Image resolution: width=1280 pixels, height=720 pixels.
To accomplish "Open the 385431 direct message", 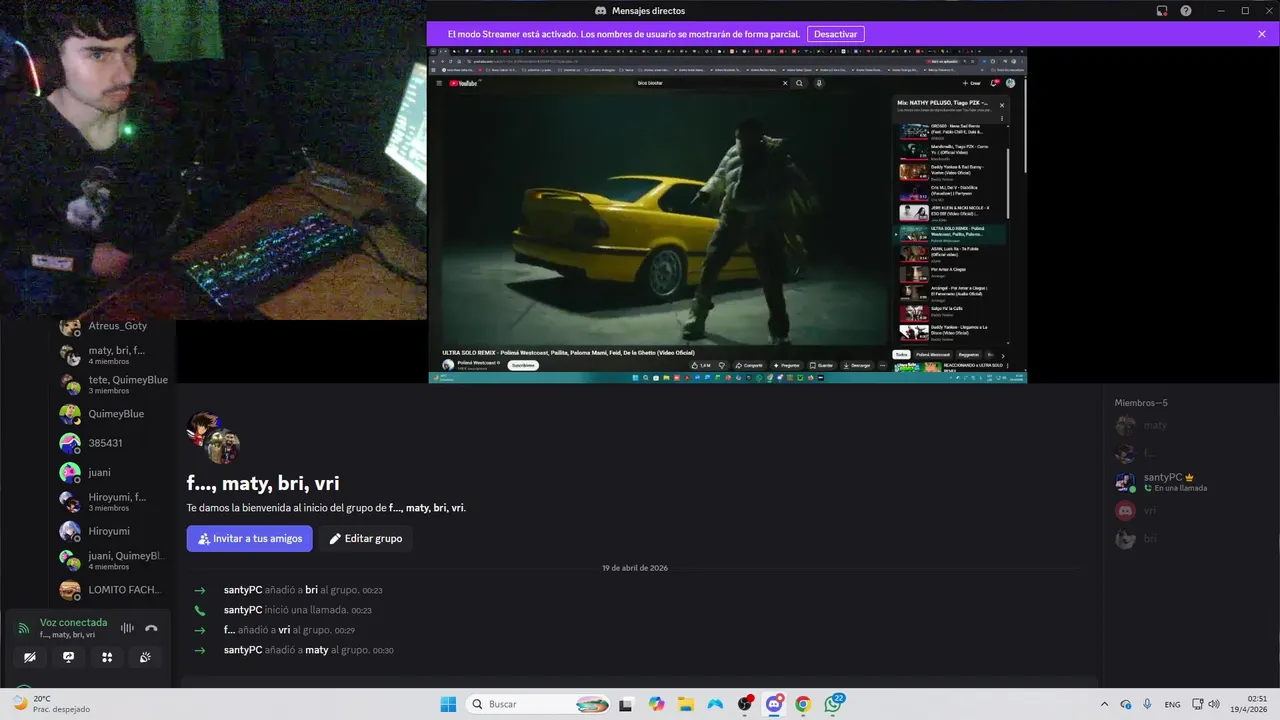I will (115, 442).
